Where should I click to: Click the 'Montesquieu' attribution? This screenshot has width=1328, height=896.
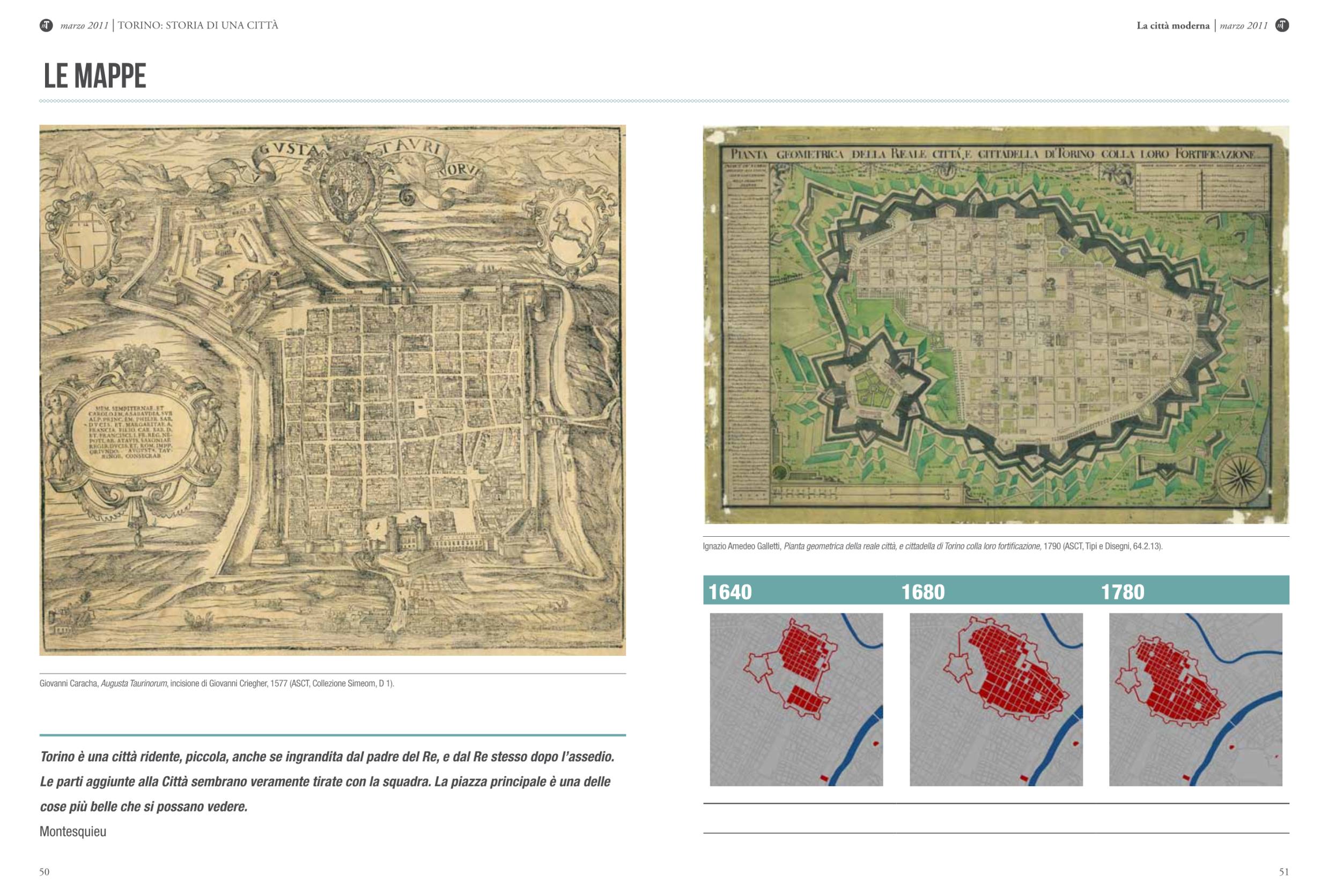pos(72,832)
